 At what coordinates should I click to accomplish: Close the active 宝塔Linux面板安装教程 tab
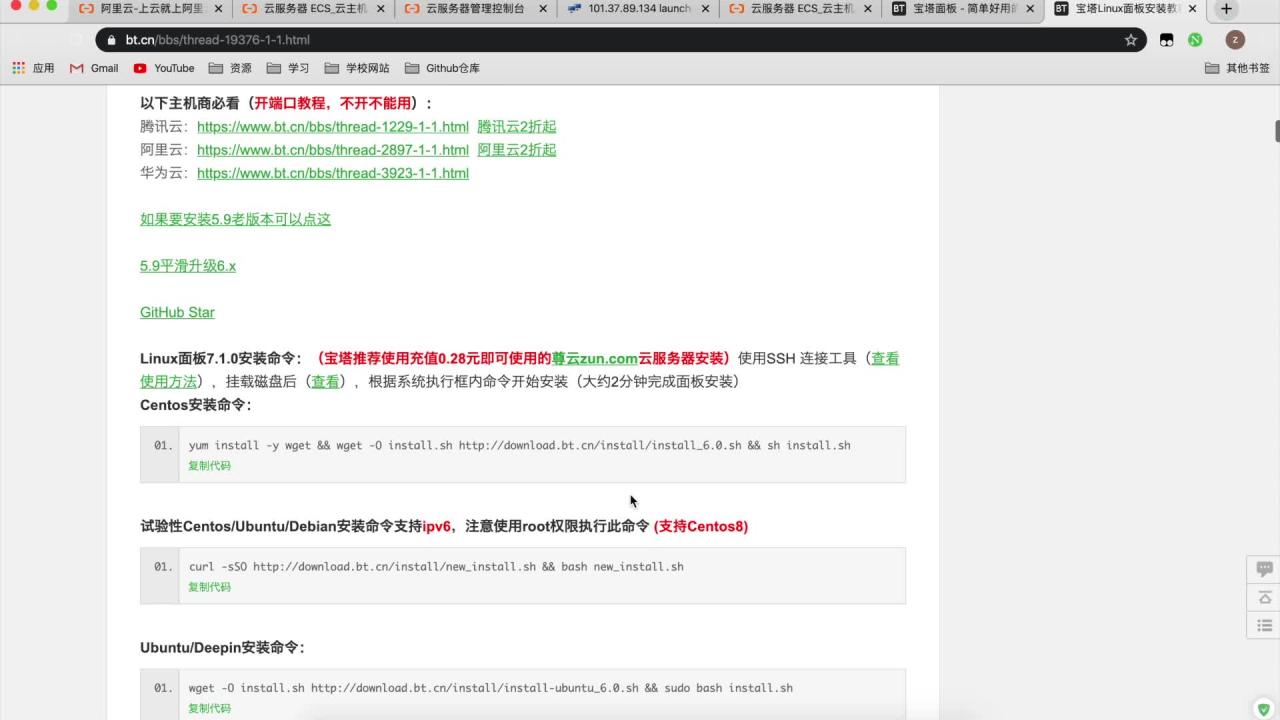[1192, 9]
